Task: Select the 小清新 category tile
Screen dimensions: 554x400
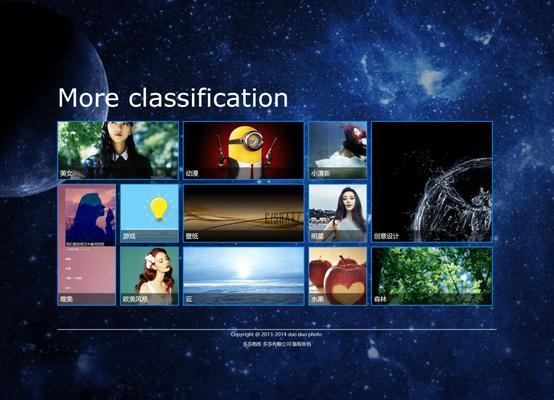Action: click(338, 150)
